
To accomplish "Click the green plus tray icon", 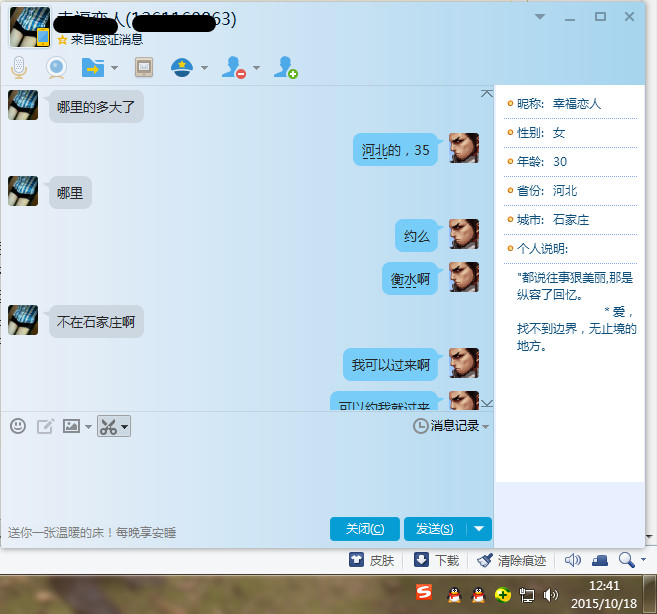I will point(502,595).
